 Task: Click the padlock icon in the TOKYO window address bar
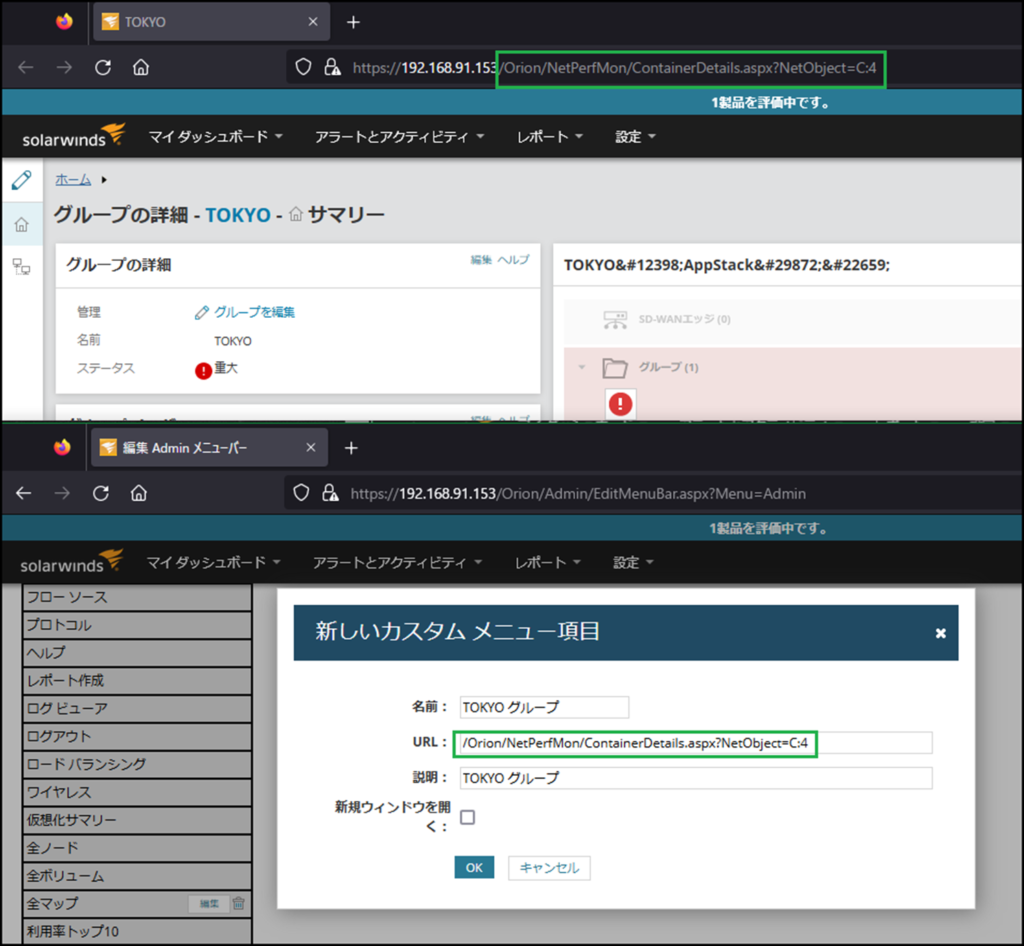click(x=332, y=67)
